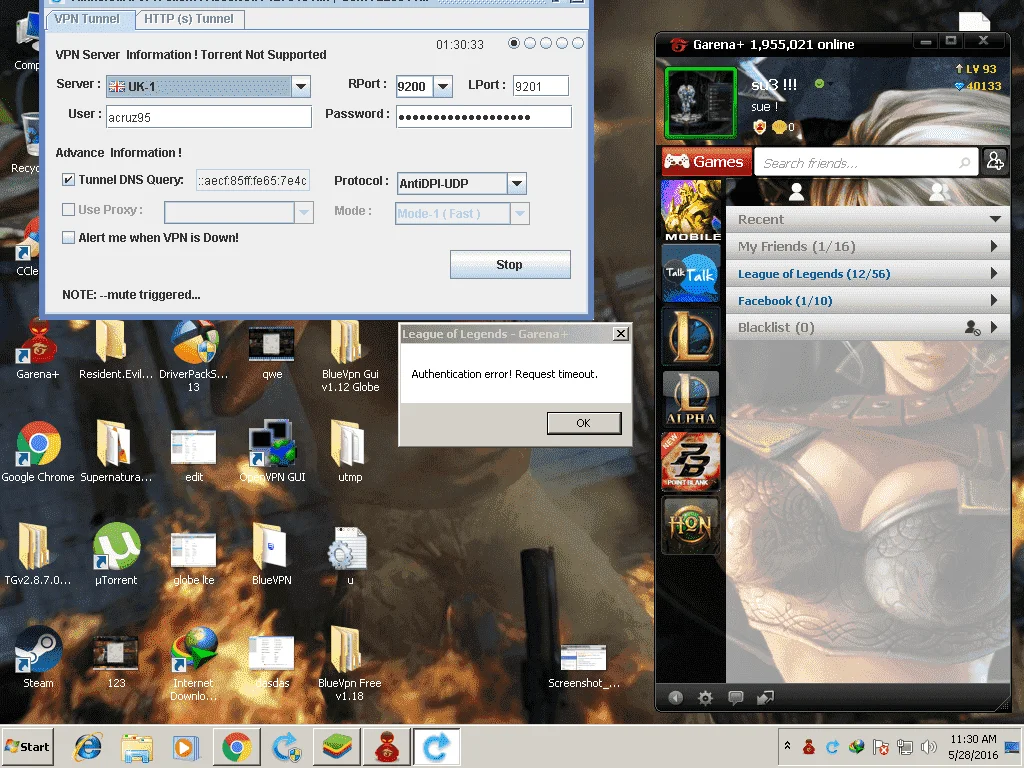The height and width of the screenshot is (768, 1024).
Task: Open the BlueVPN desktop folder
Action: 272,554
